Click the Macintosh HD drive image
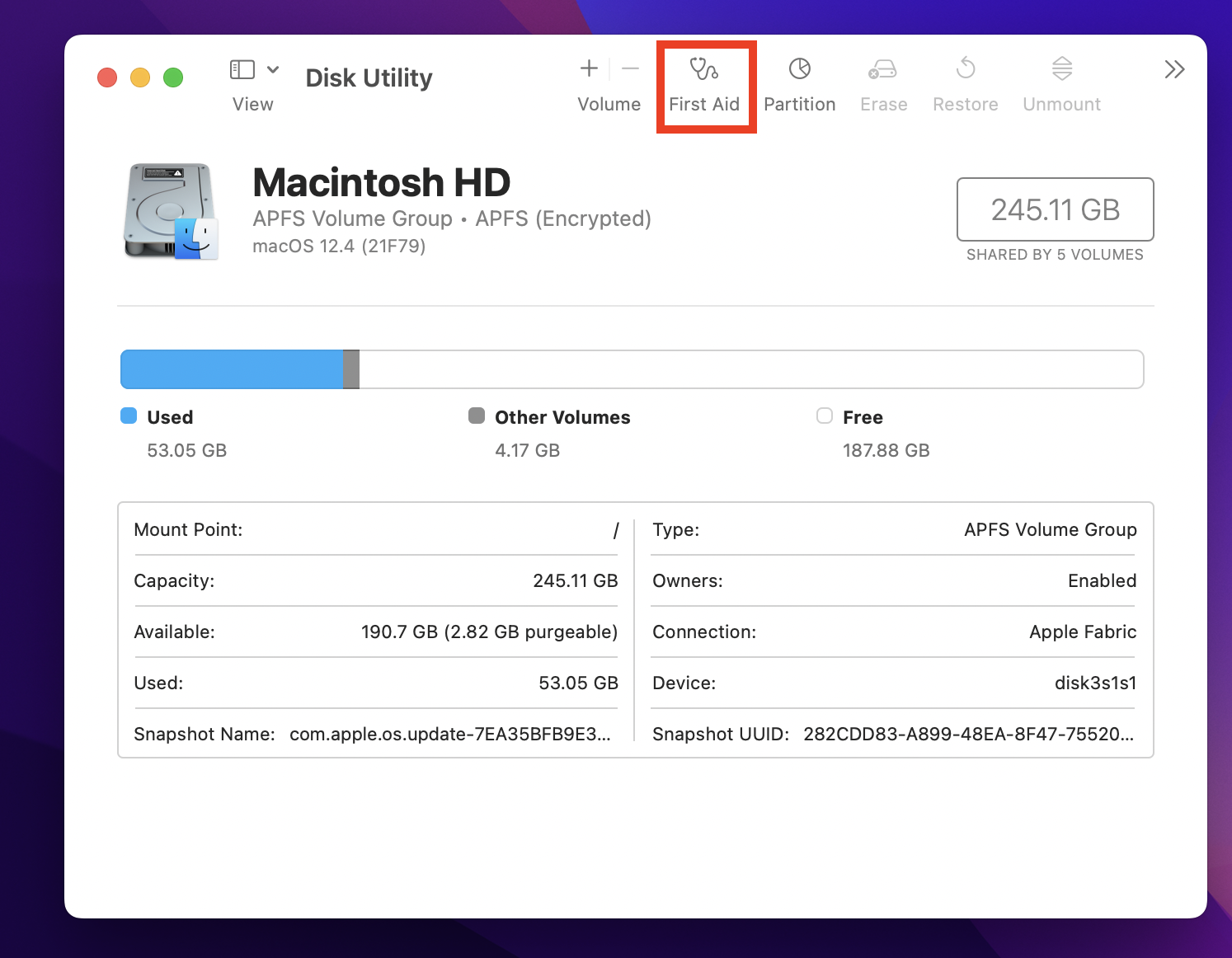1232x958 pixels. pyautogui.click(x=172, y=211)
